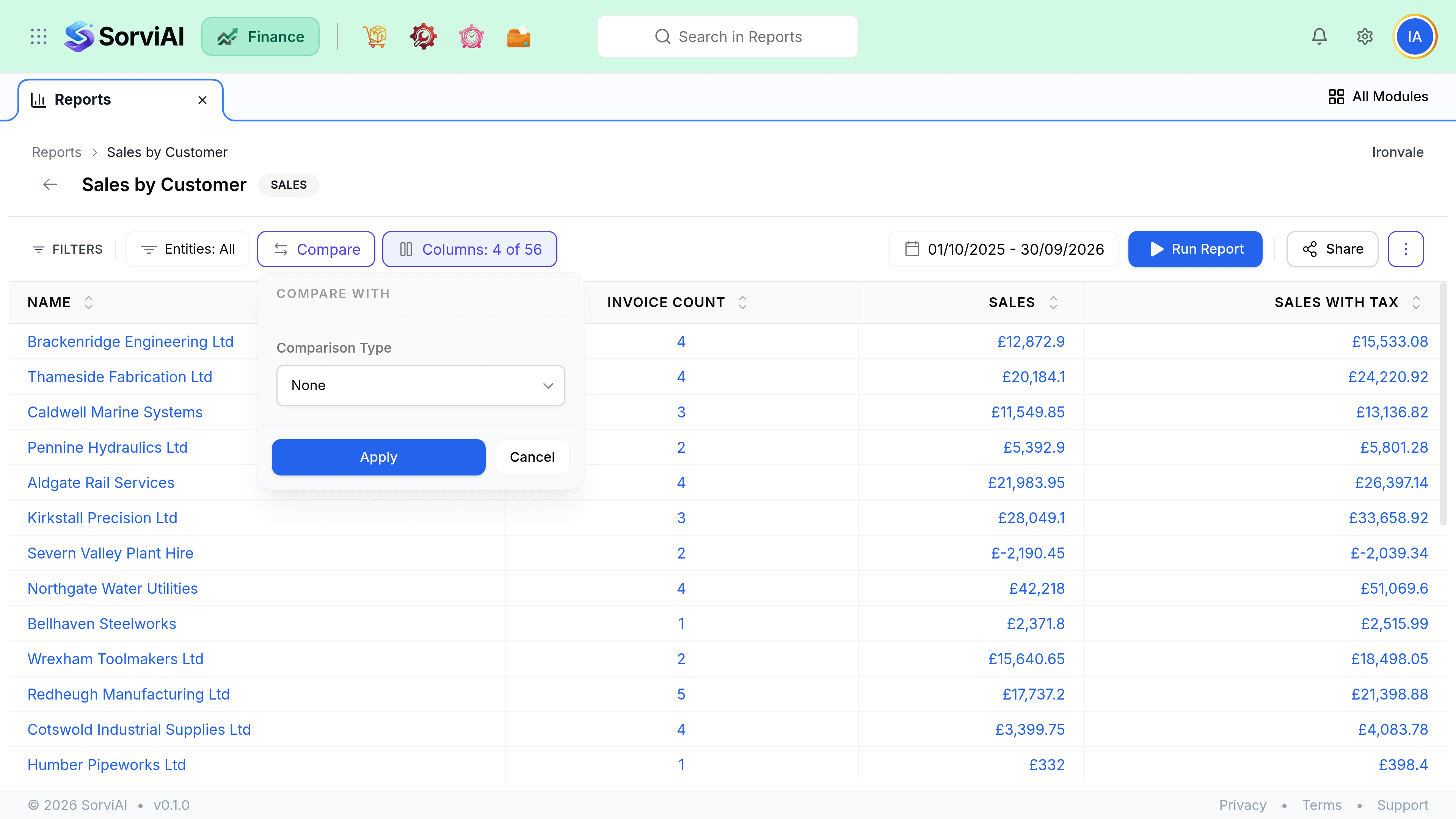
Task: Open Redheugh Manufacturing Ltd
Action: pos(128,695)
